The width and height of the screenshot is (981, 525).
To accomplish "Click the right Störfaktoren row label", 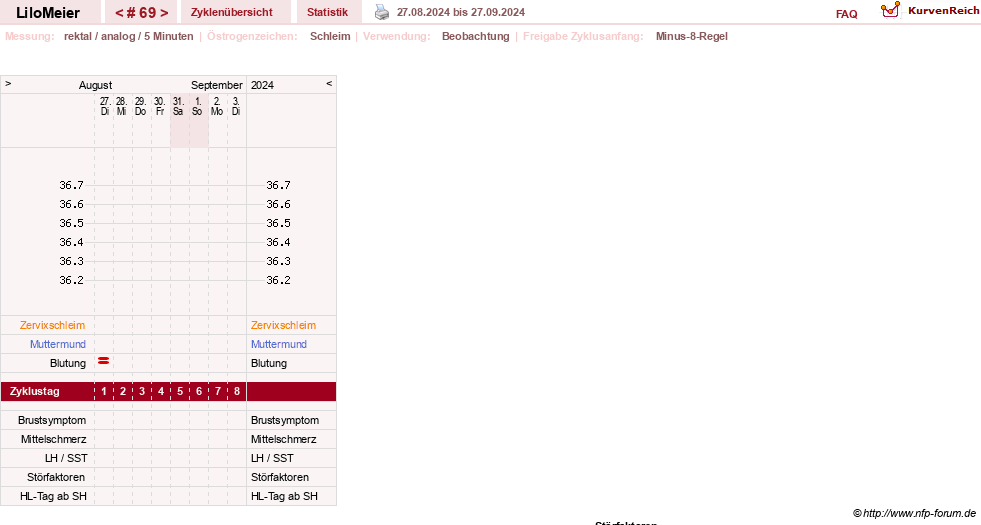I will [280, 477].
